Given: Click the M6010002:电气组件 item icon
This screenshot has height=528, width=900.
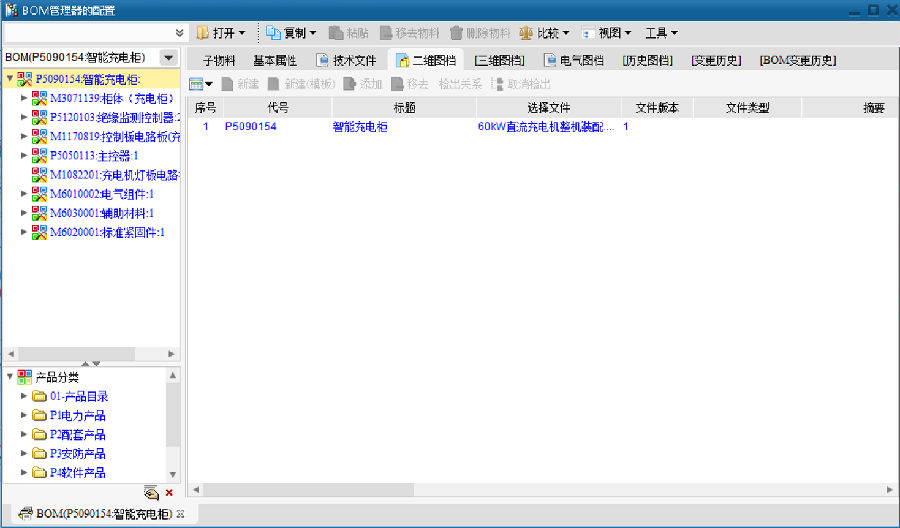Looking at the screenshot, I should pos(39,194).
